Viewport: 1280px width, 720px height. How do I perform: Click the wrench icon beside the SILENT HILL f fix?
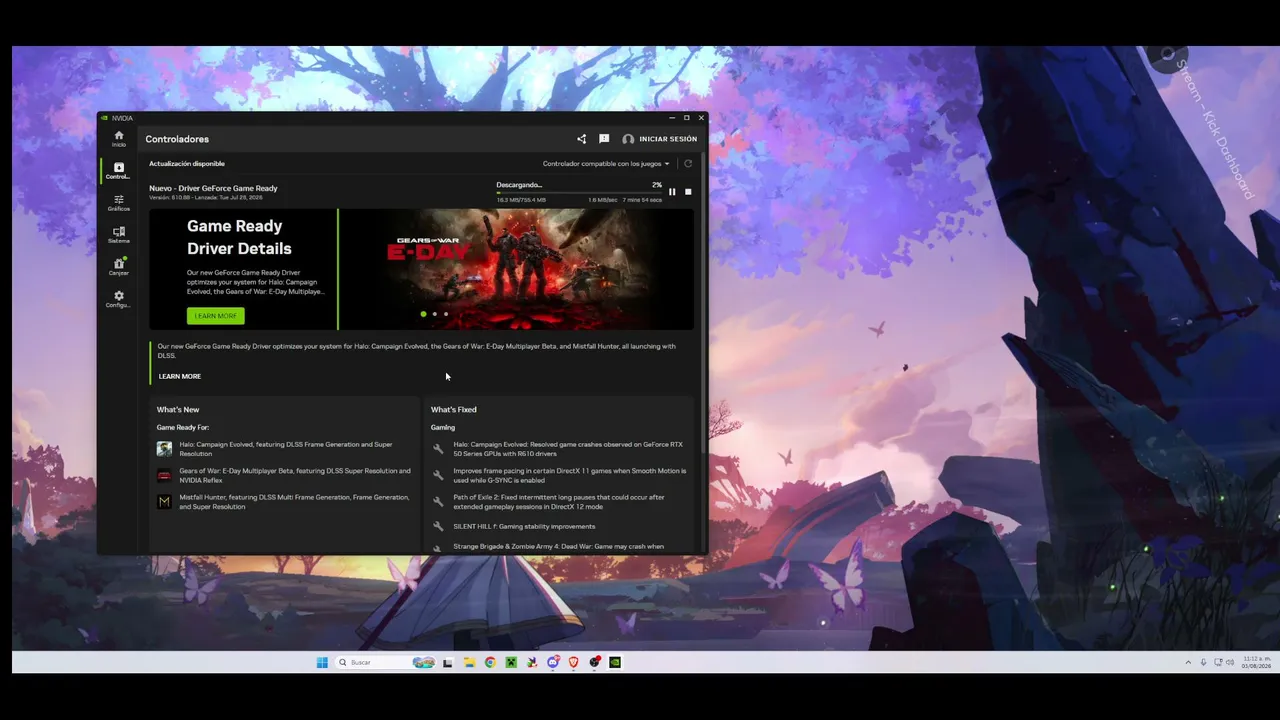[438, 526]
